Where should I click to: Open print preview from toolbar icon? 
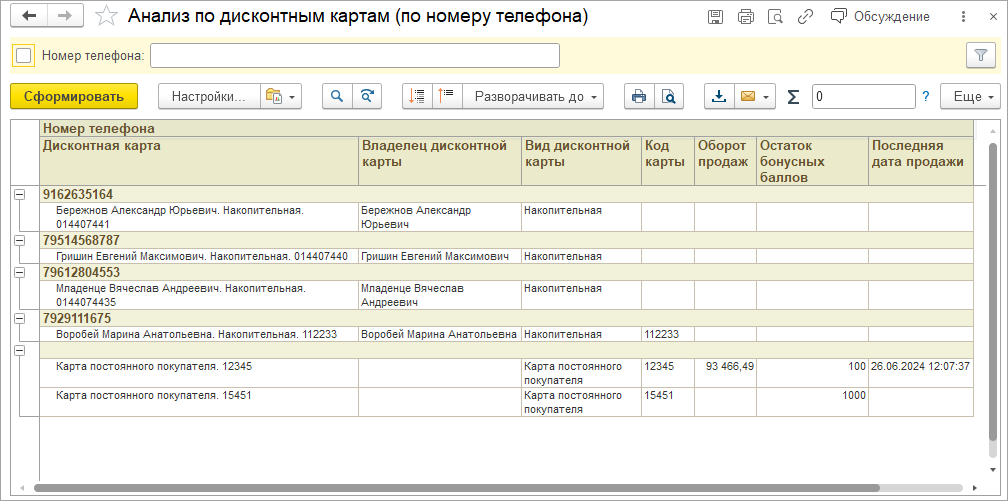(669, 96)
